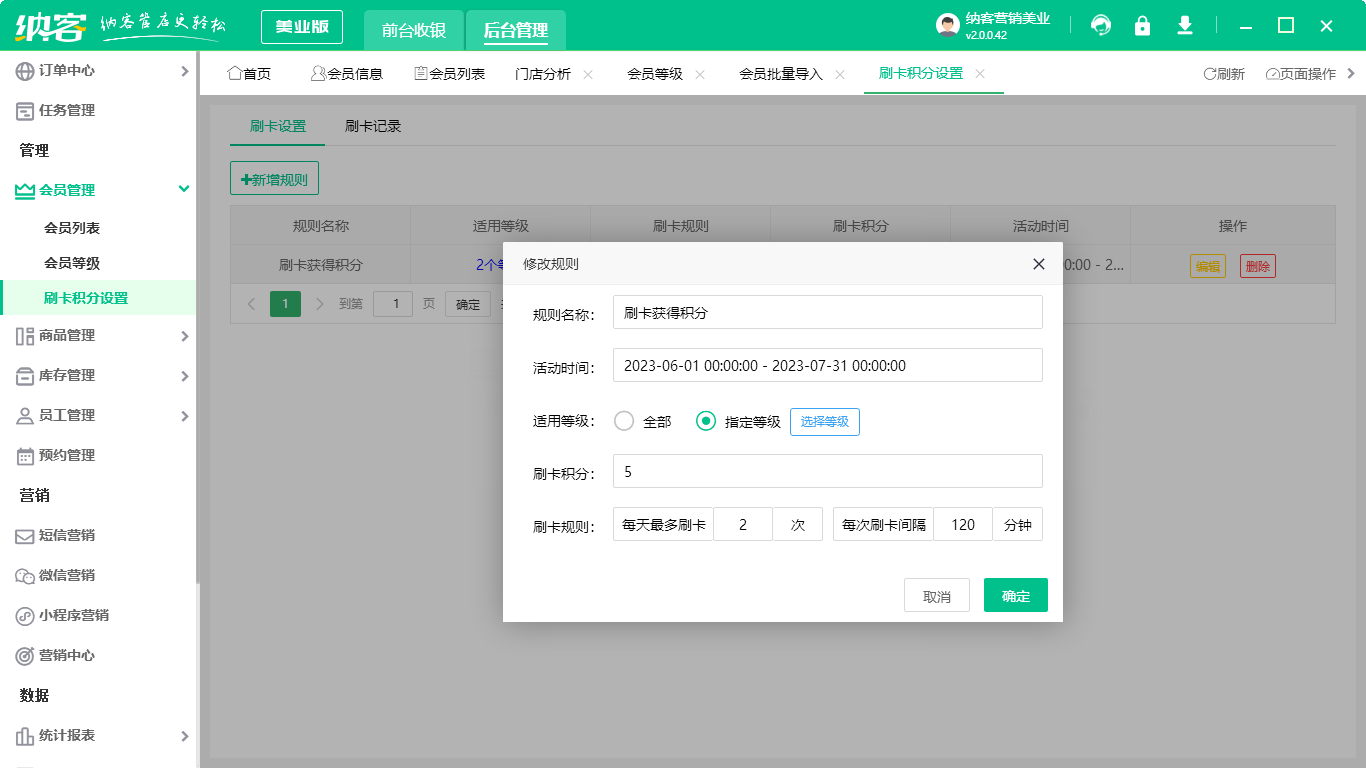Viewport: 1366px width, 768px height.
Task: Click the yellow 编辑 button
Action: 1208,266
